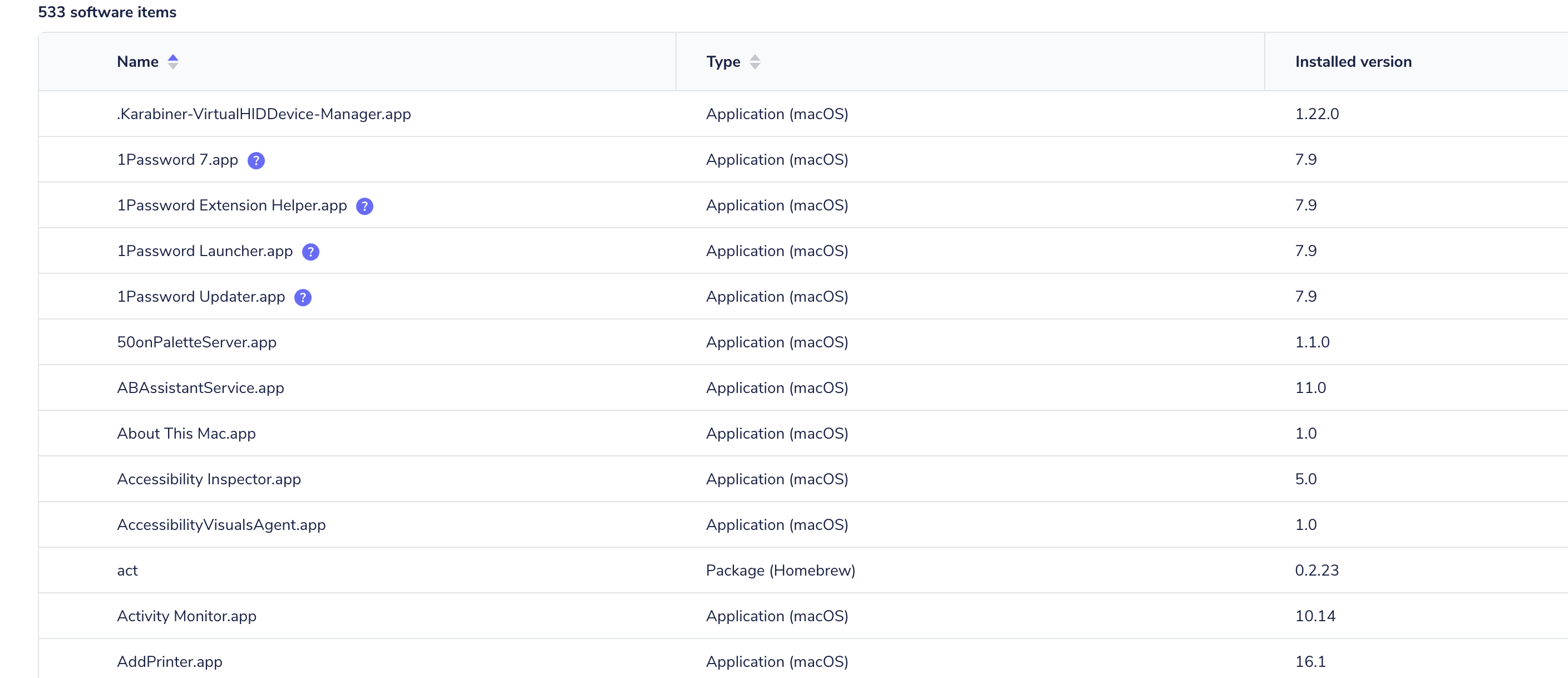1568x678 pixels.
Task: Click the Type column sort arrows
Action: point(754,62)
